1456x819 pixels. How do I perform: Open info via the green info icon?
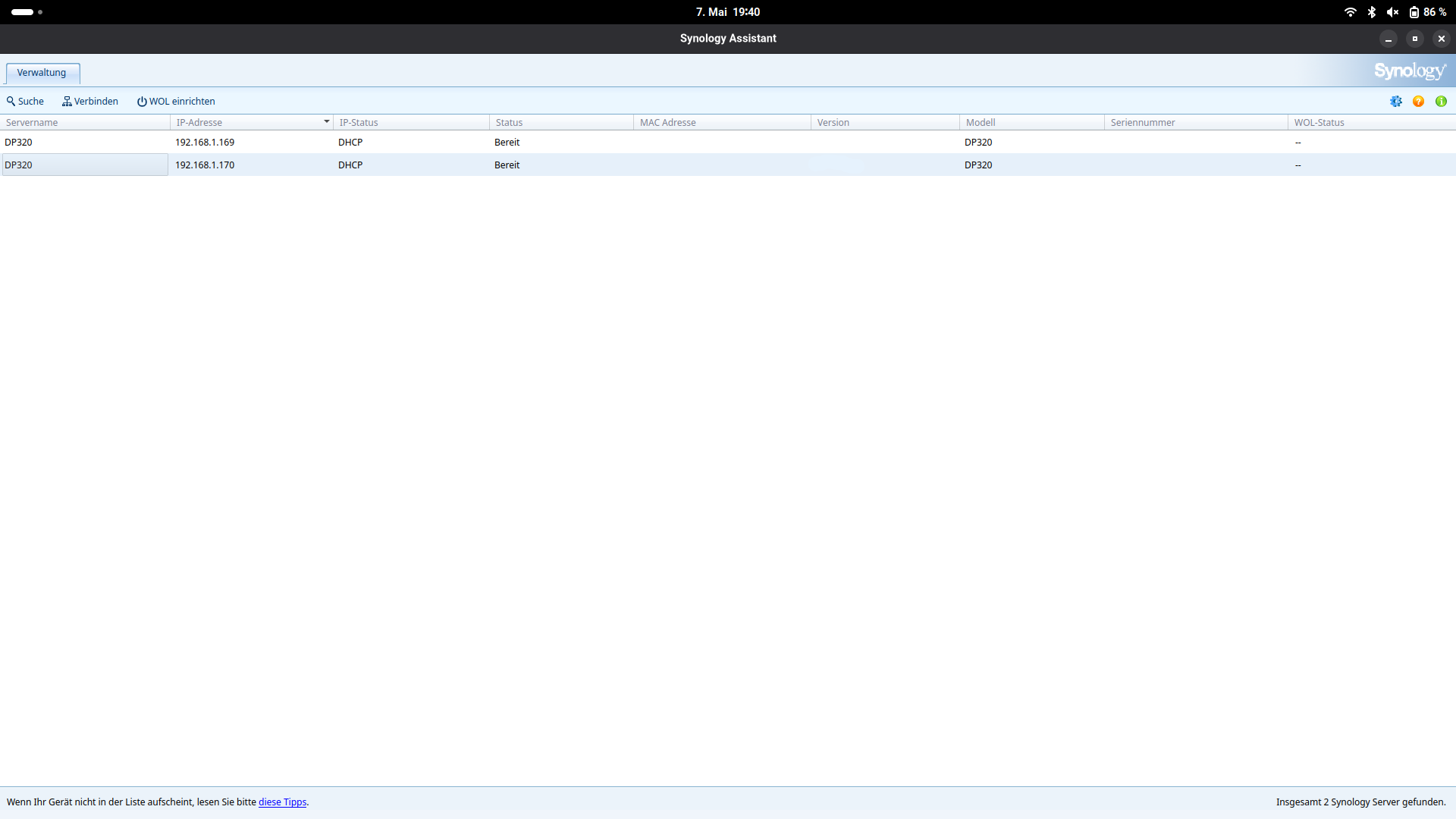point(1441,102)
